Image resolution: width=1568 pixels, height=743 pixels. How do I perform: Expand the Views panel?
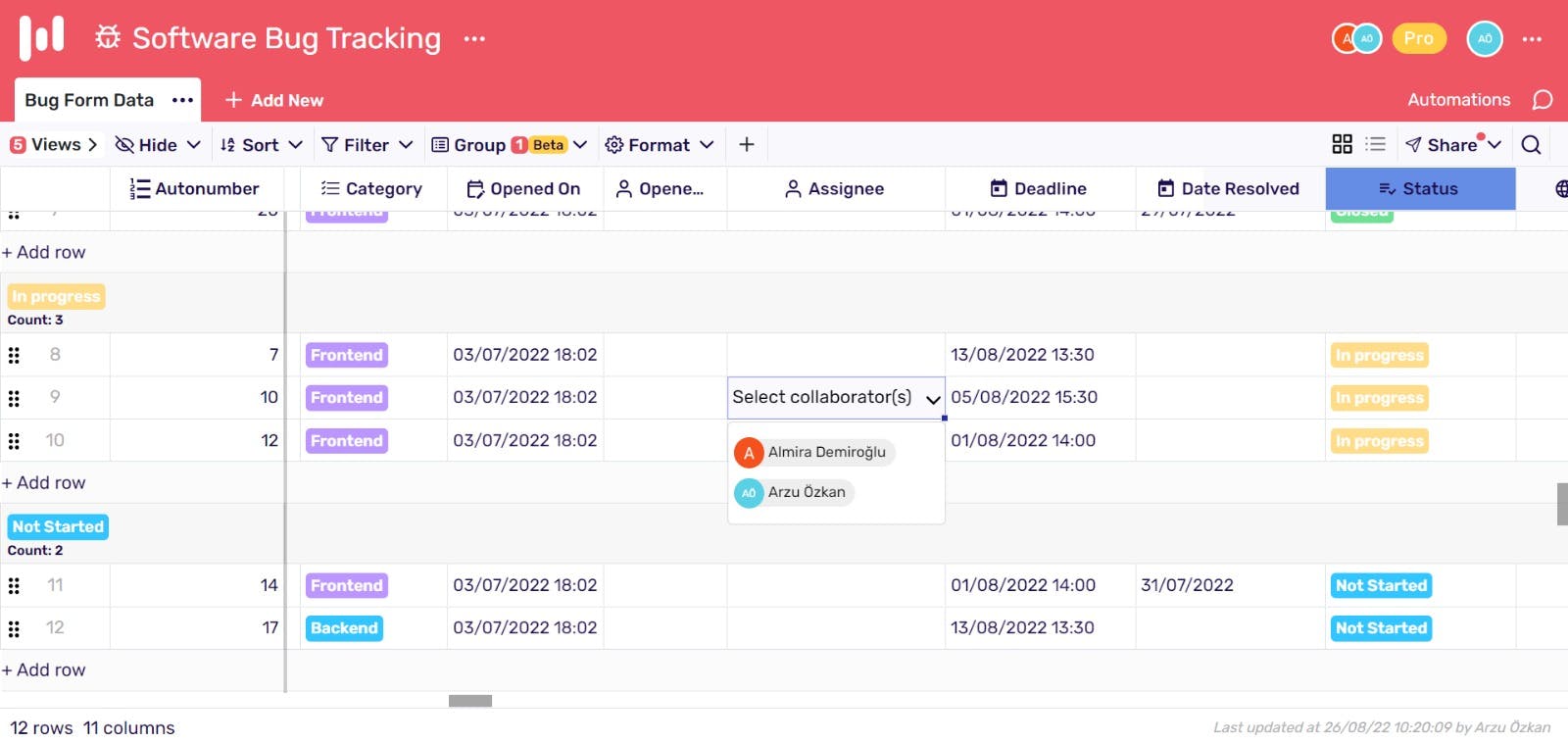(x=54, y=145)
